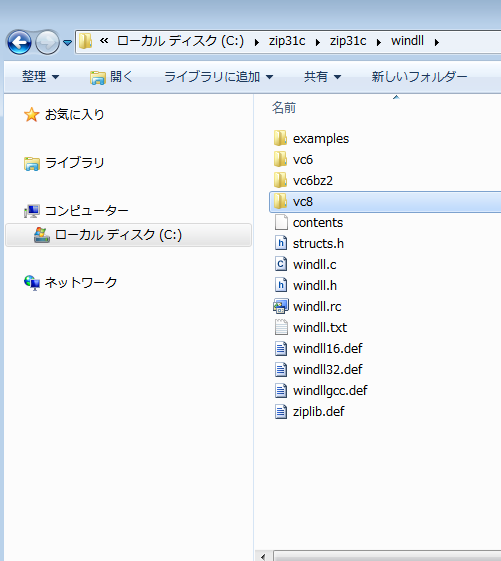Click the second zip31c breadcrumb segment
501x561 pixels.
click(348, 41)
